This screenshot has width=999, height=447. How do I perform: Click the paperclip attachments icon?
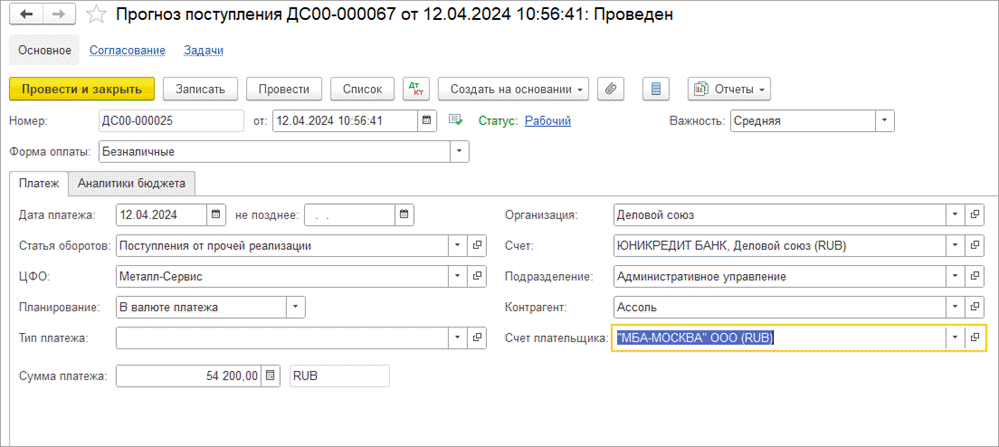coord(611,89)
